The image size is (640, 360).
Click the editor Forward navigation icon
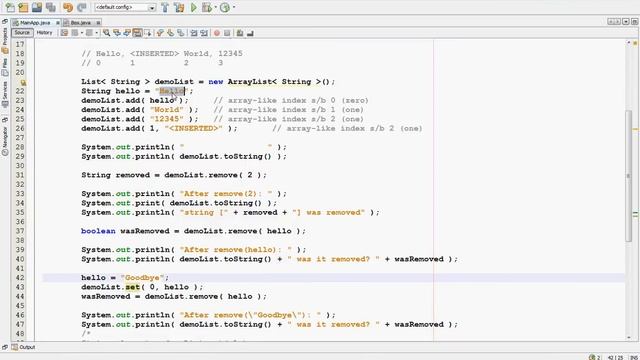pyautogui.click(x=89, y=33)
